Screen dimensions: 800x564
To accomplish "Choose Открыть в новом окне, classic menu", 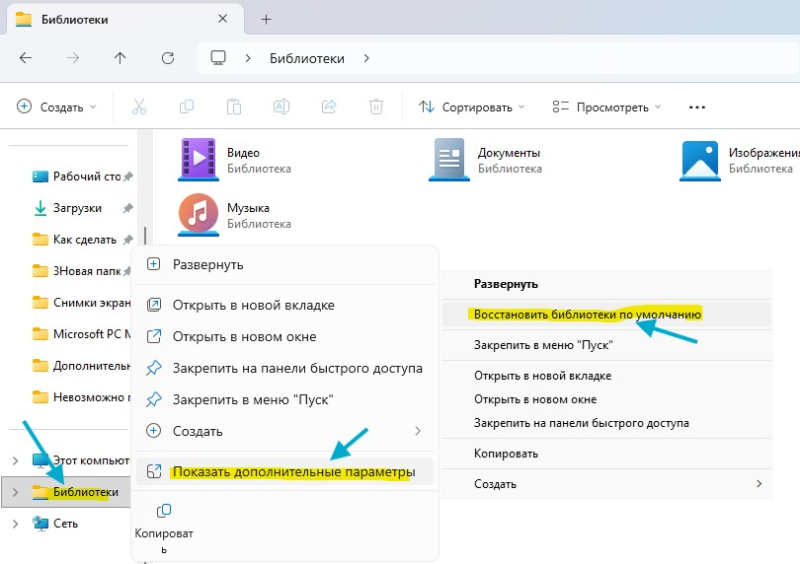I will [607, 399].
